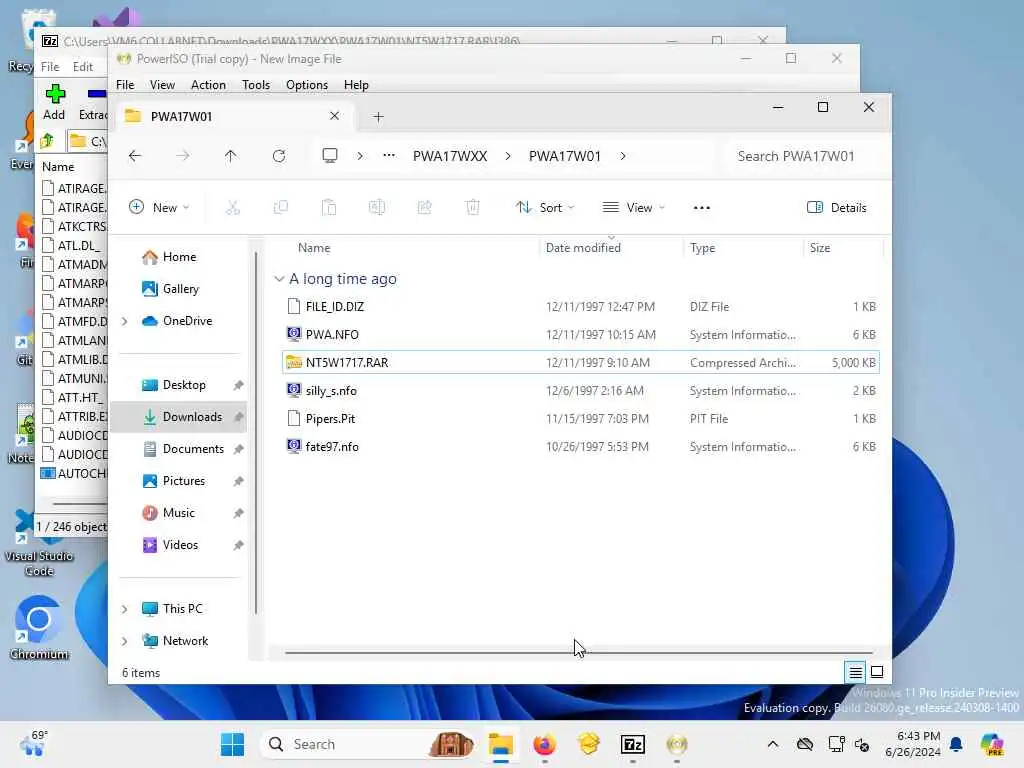Expand the This PC tree node
1024x768 pixels.
(x=124, y=609)
